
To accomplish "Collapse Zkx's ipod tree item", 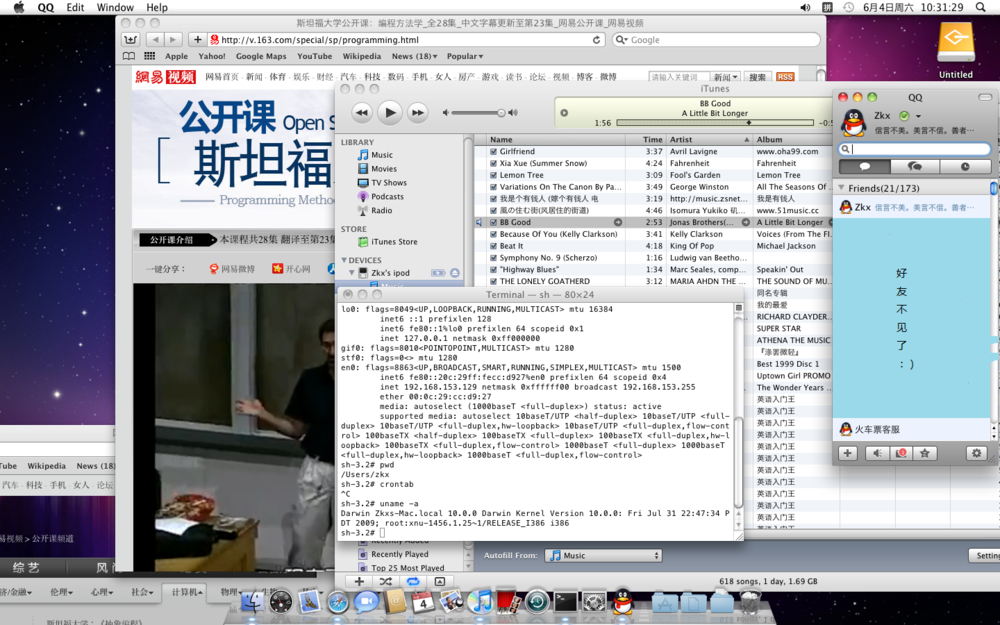I will coord(351,272).
